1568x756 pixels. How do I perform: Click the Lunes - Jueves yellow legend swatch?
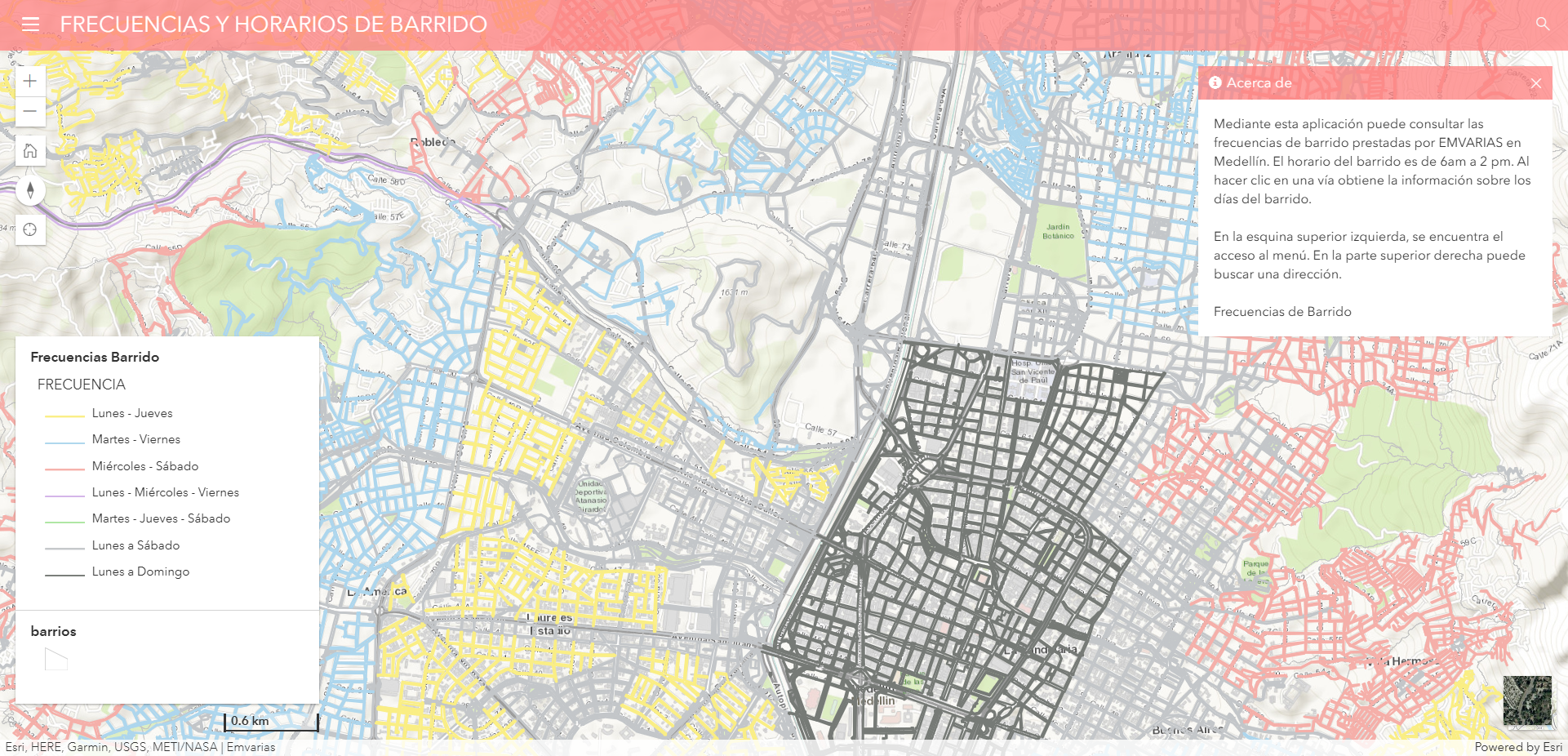[x=64, y=416]
